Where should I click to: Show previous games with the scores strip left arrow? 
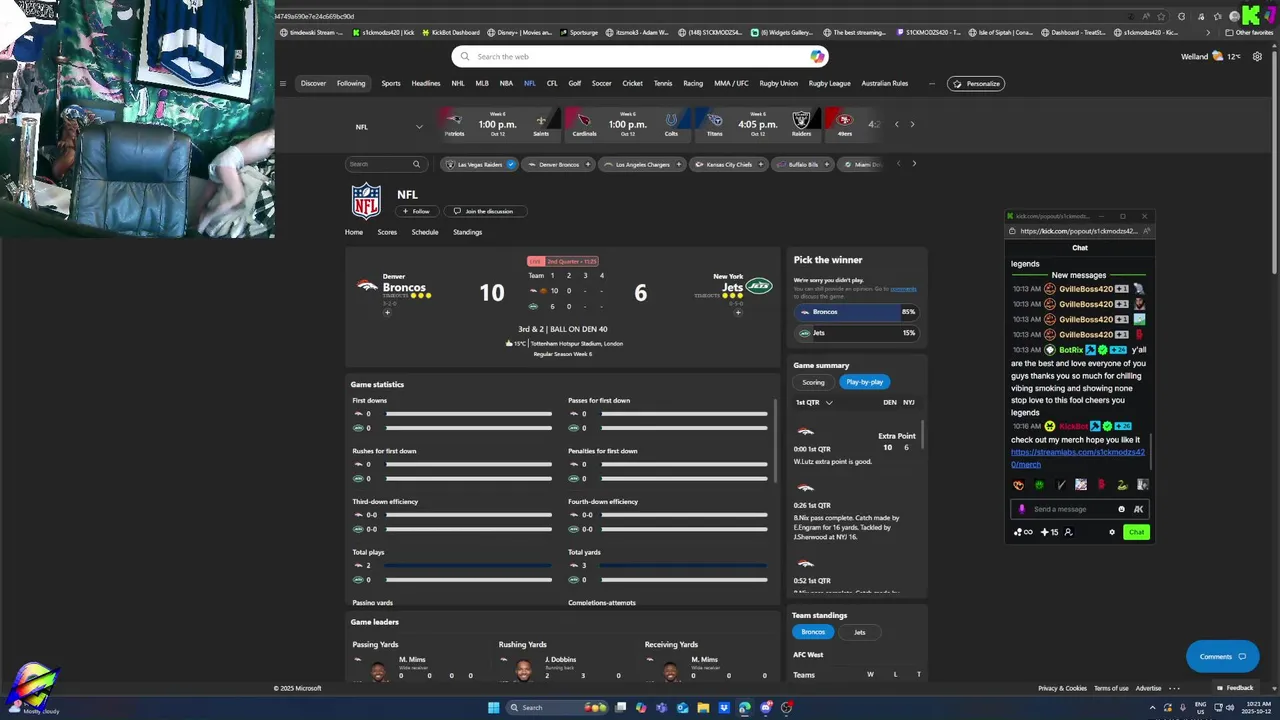point(896,124)
